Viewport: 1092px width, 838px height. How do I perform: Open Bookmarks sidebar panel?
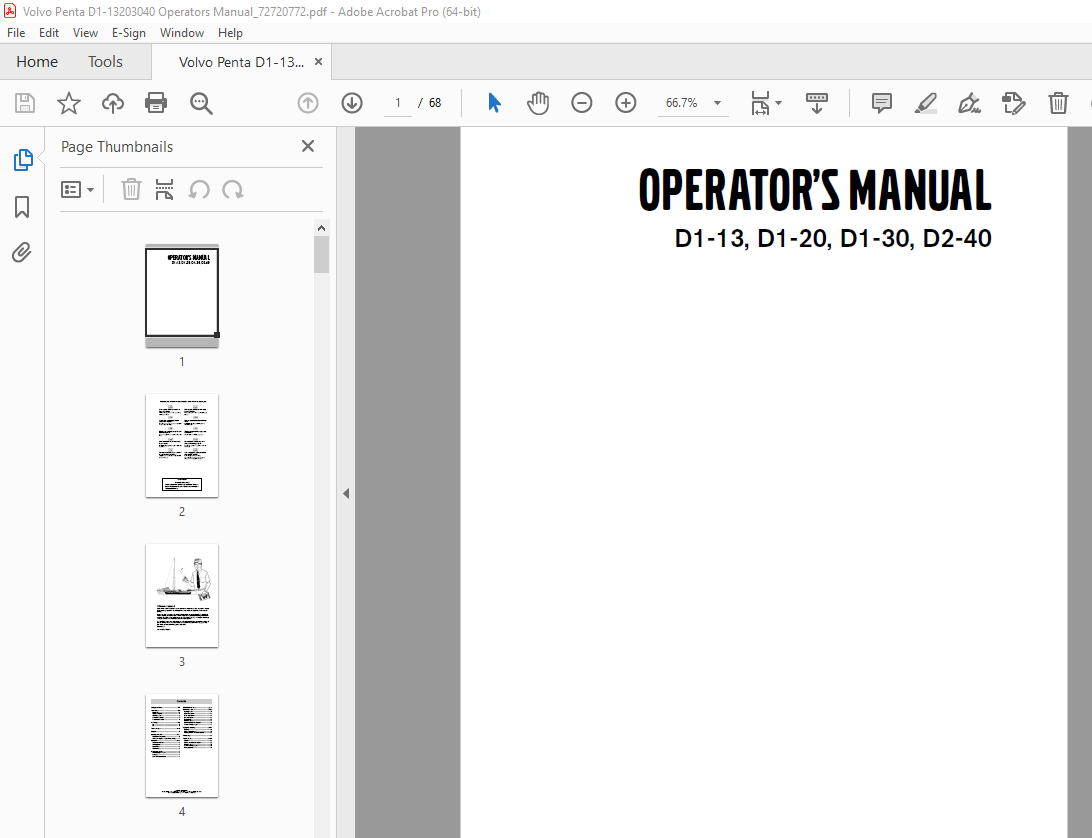[22, 207]
